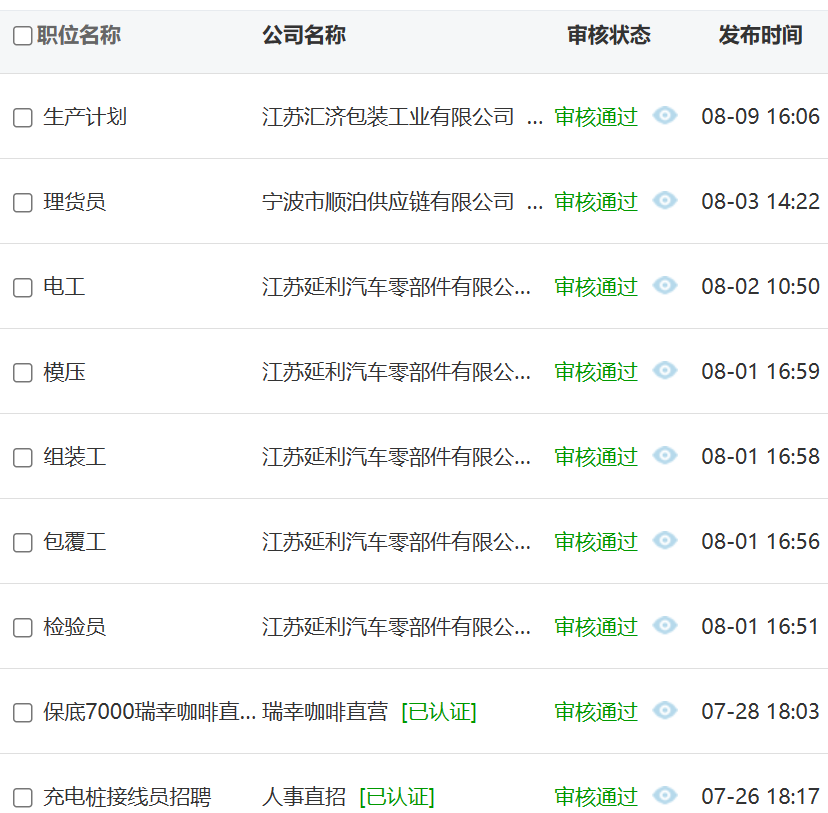Click the eye icon in 理货员 row

(x=664, y=201)
